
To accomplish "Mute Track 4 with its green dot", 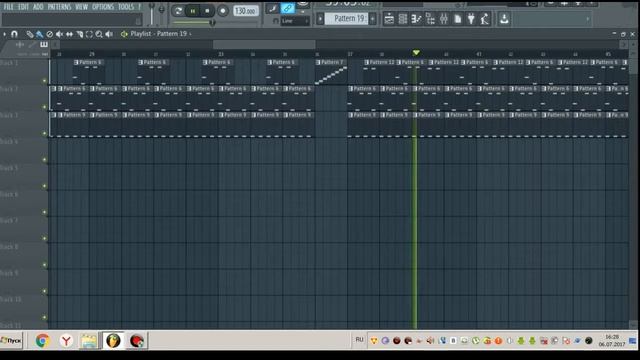I will coord(44,160).
